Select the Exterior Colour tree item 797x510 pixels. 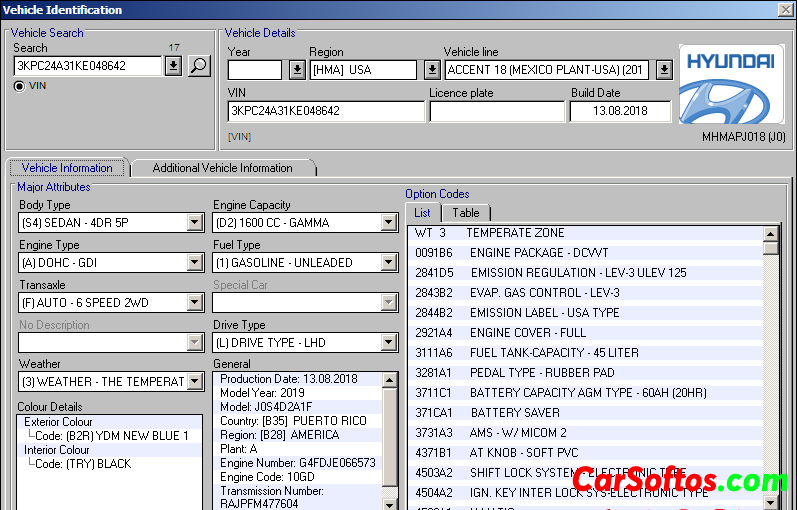(57, 422)
